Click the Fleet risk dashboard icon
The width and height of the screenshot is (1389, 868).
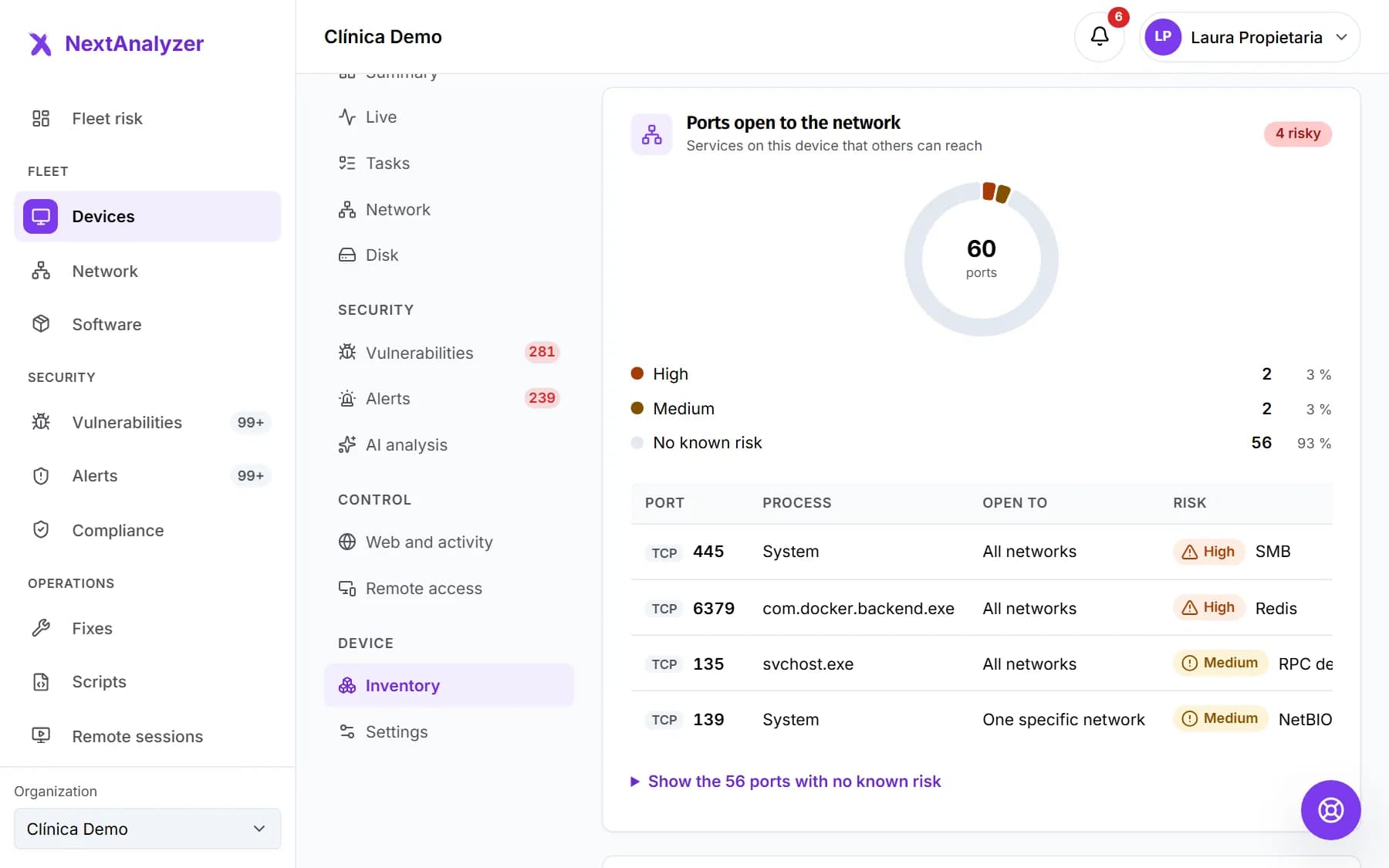(41, 118)
